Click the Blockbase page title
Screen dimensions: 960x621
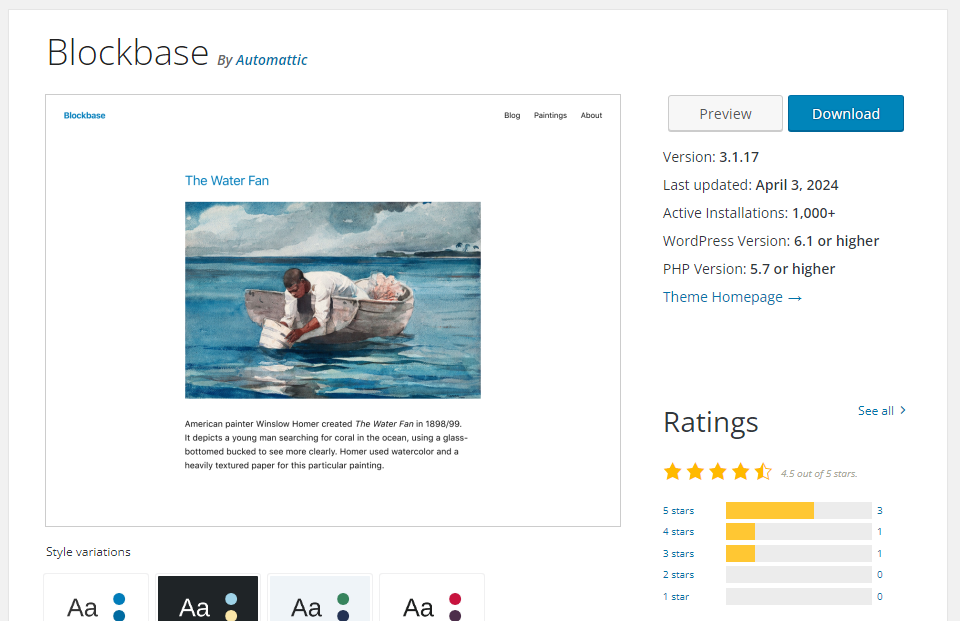(128, 53)
